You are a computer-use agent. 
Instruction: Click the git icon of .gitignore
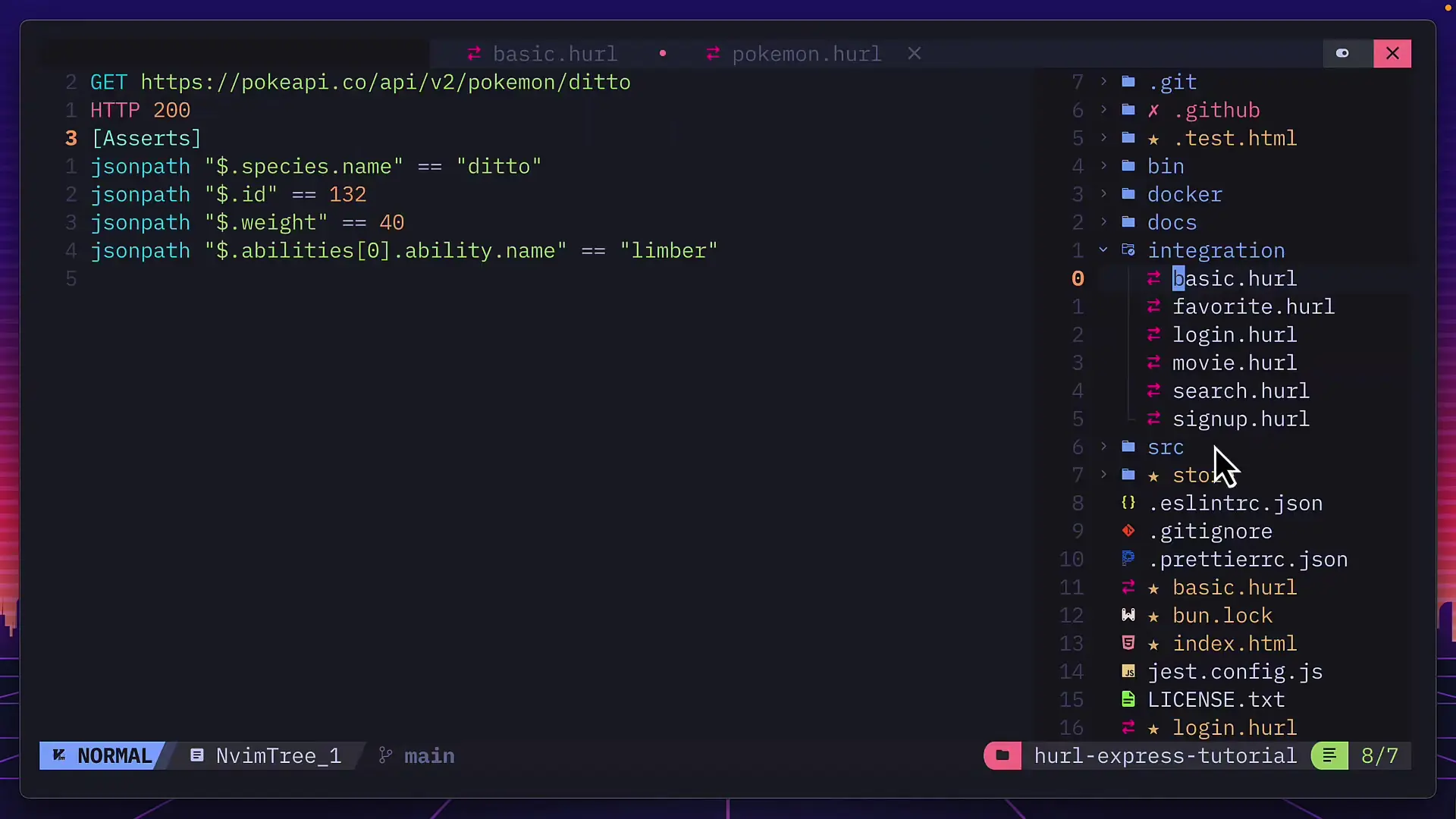click(1128, 531)
